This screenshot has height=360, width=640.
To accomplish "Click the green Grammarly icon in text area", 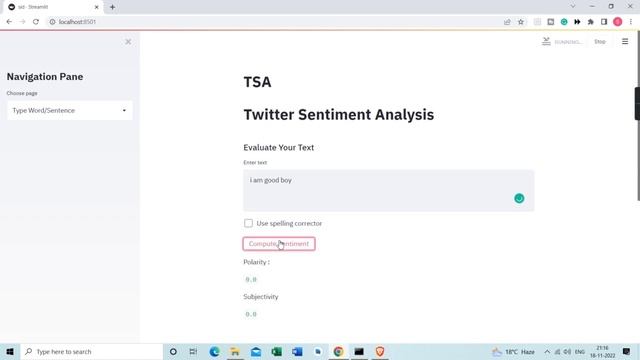I will click(x=519, y=198).
